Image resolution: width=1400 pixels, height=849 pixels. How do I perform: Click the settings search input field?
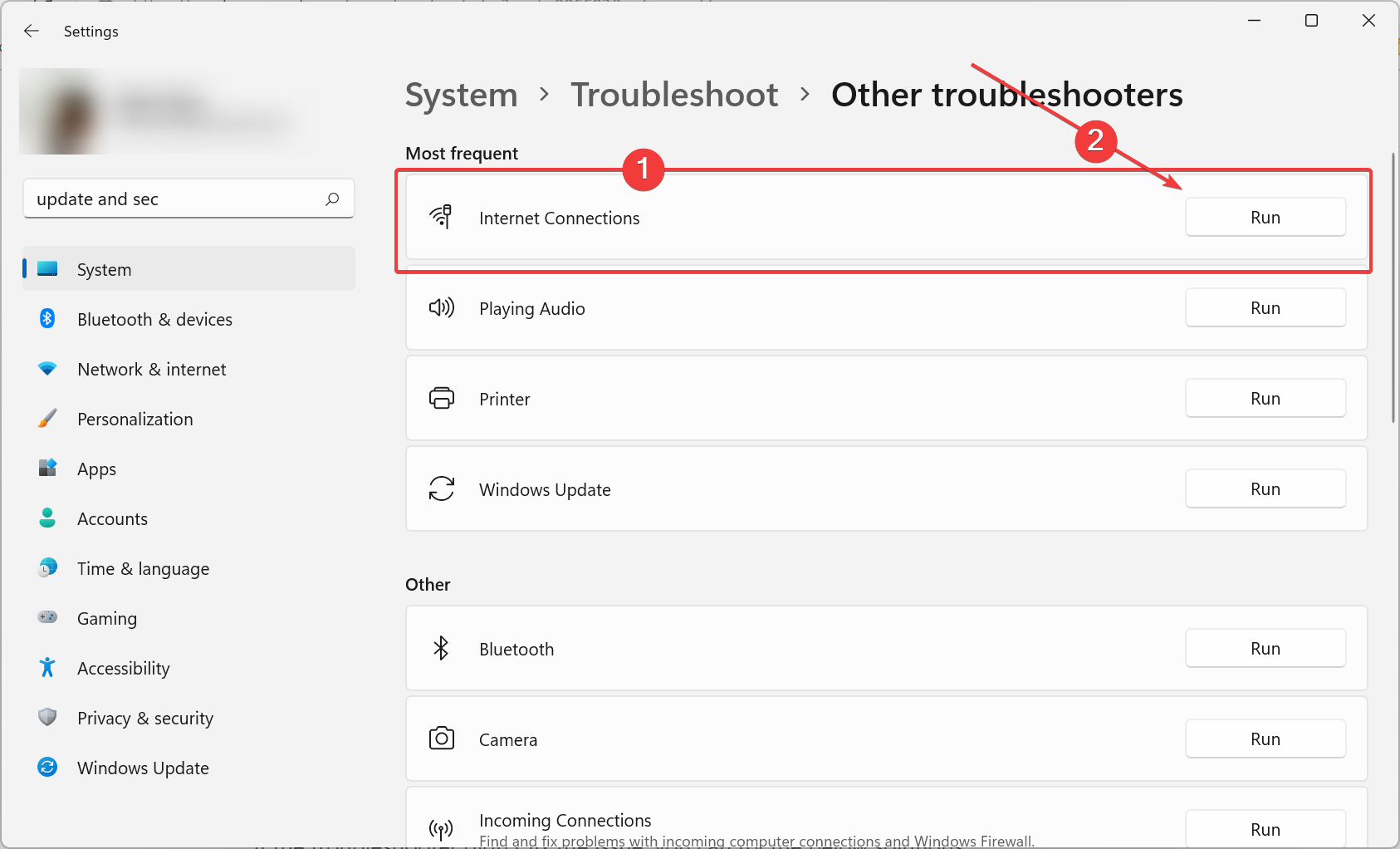174,199
